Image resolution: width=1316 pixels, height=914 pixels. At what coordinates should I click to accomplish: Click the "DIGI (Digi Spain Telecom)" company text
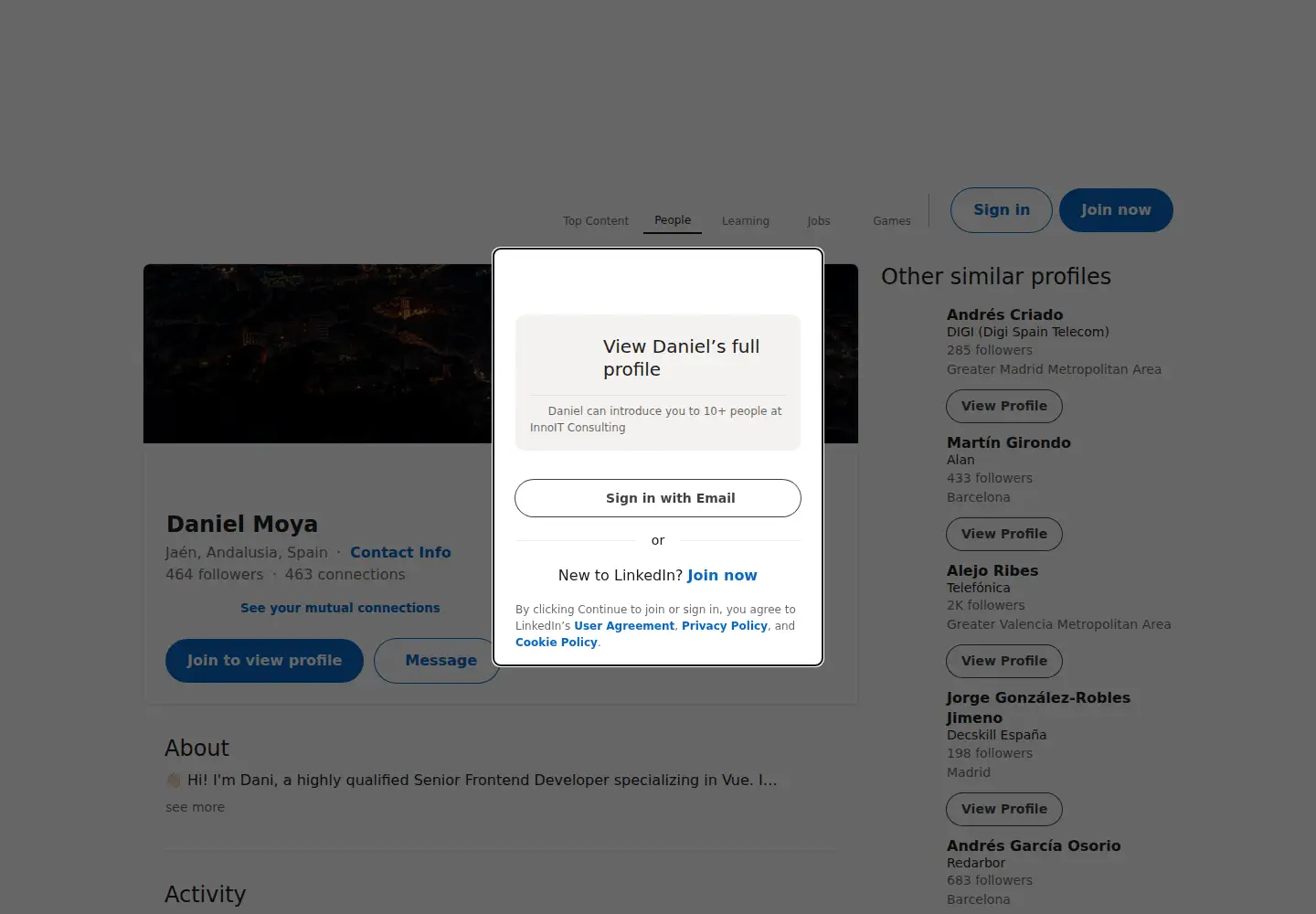tap(1028, 333)
